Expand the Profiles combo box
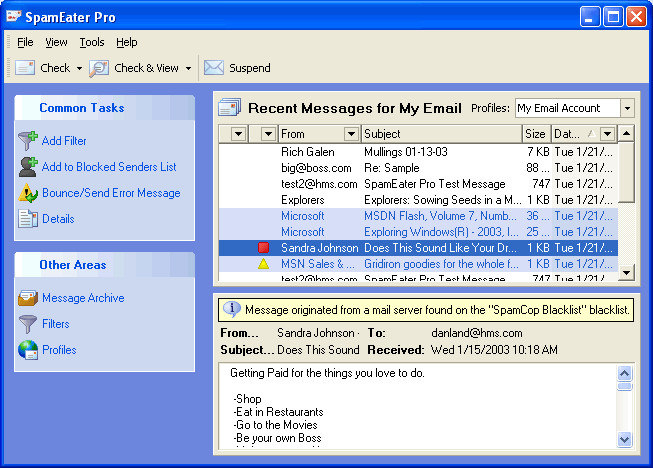Image resolution: width=653 pixels, height=468 pixels. [x=627, y=108]
